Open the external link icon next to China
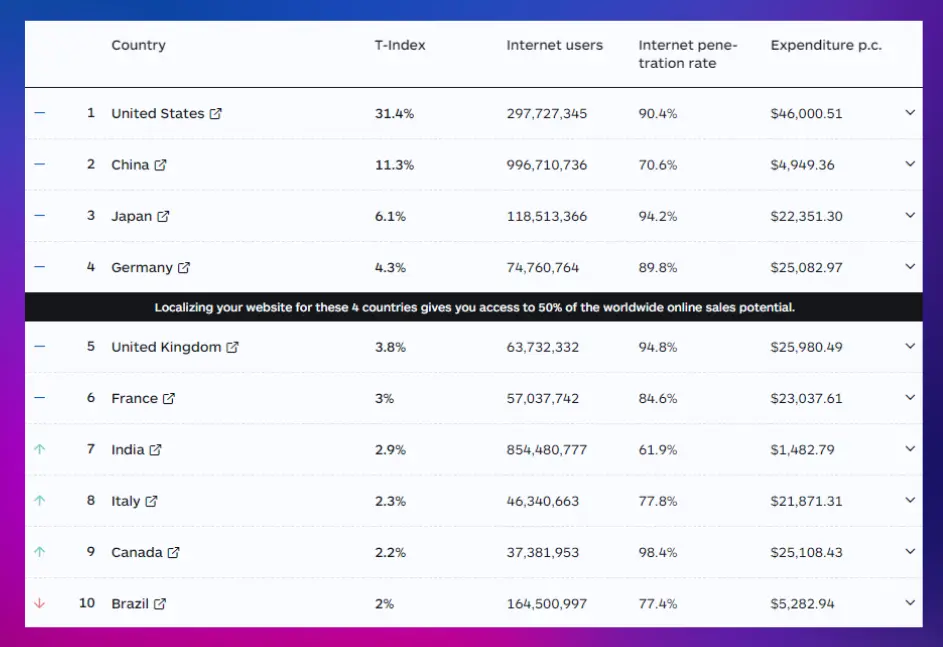The width and height of the screenshot is (943, 647). 160,165
